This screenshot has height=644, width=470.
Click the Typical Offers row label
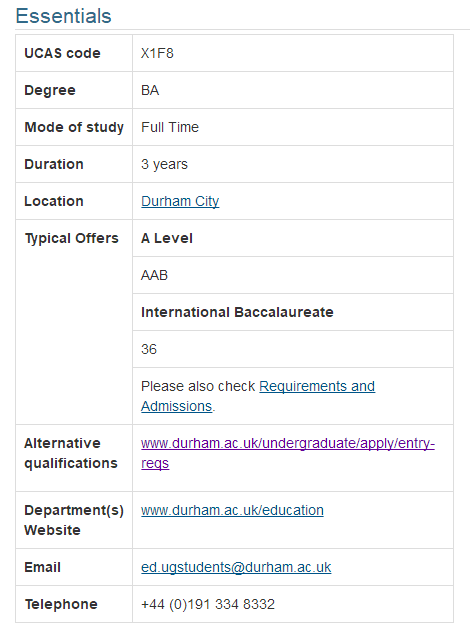pyautogui.click(x=71, y=238)
